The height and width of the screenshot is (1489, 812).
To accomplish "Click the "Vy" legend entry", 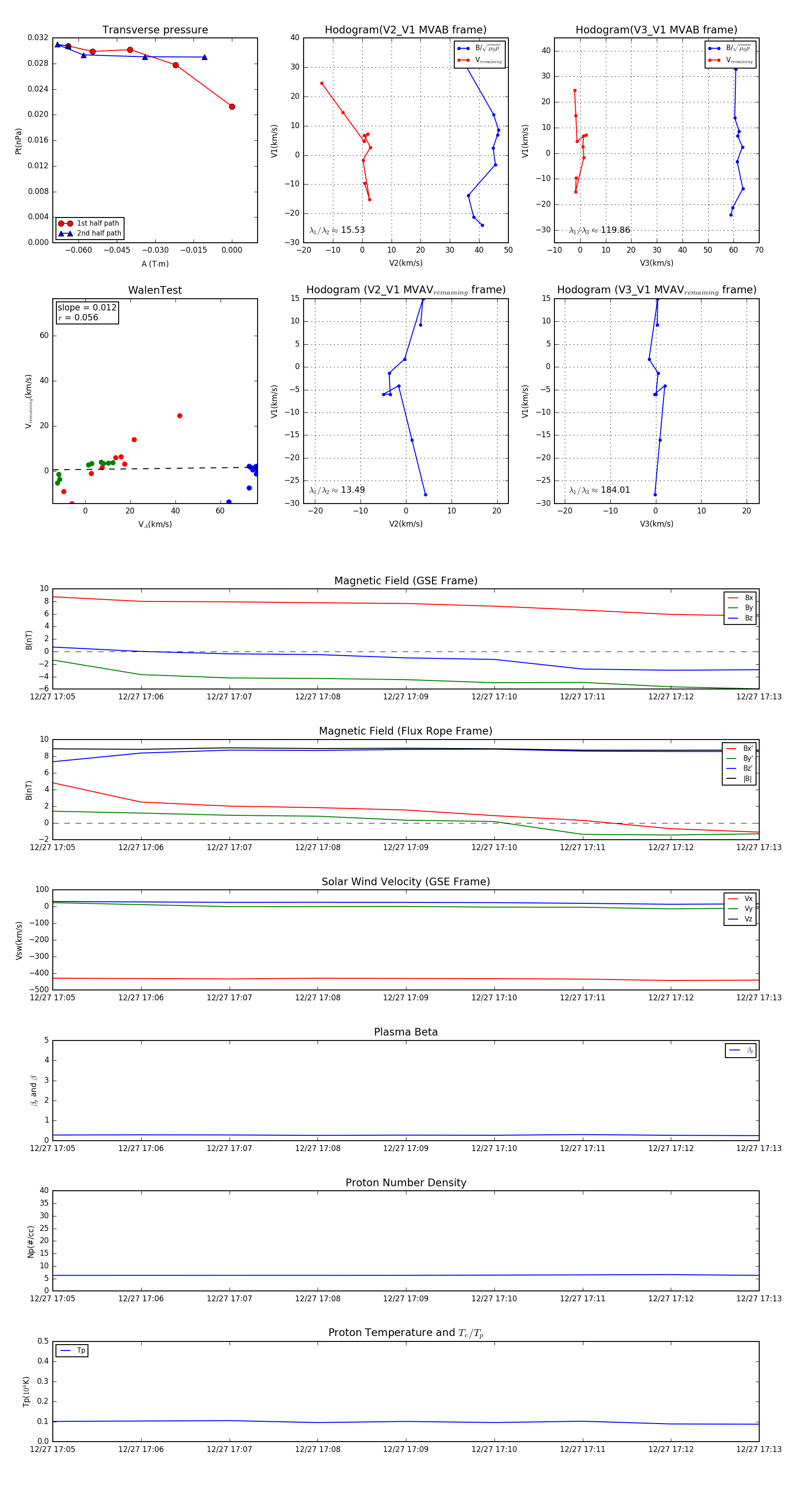I will coord(740,909).
